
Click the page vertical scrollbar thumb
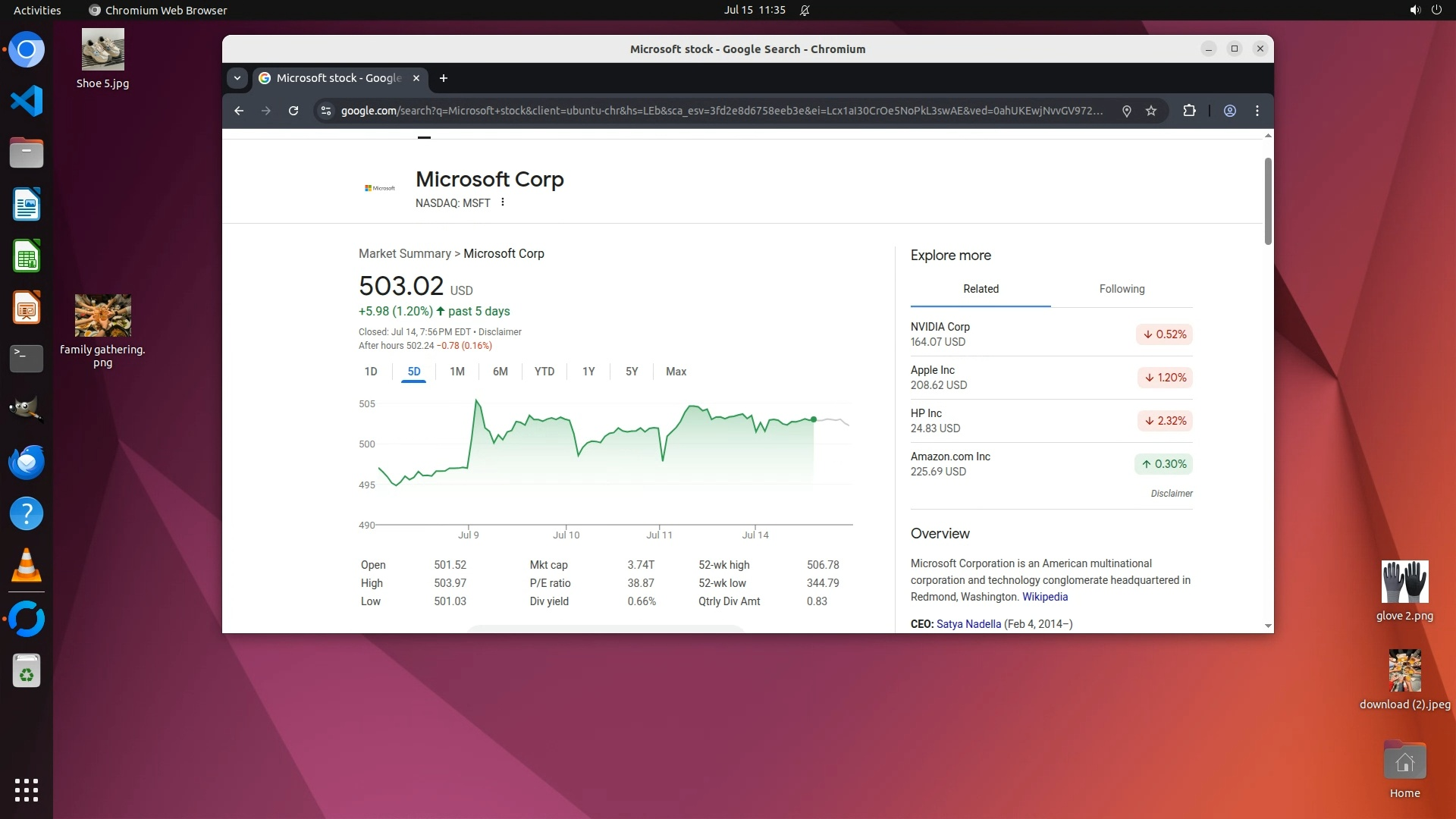pos(1268,201)
